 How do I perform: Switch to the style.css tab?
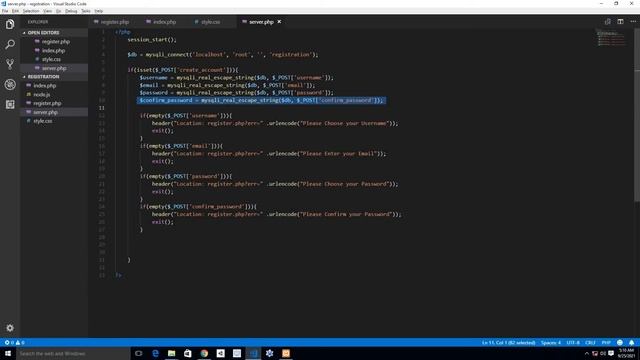pos(210,22)
